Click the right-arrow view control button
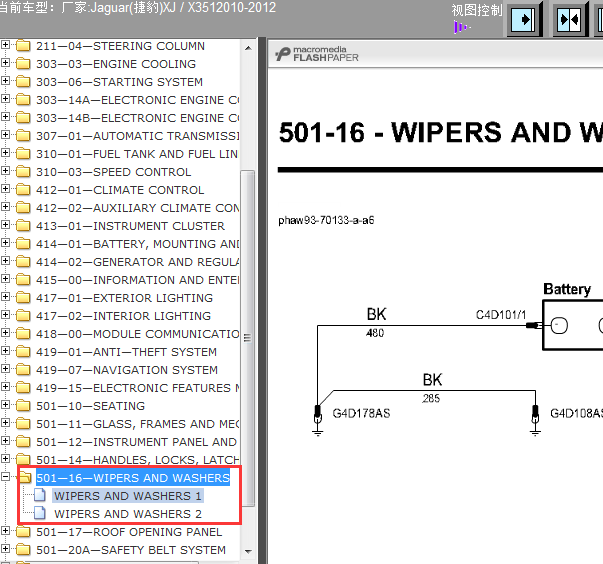 (524, 19)
